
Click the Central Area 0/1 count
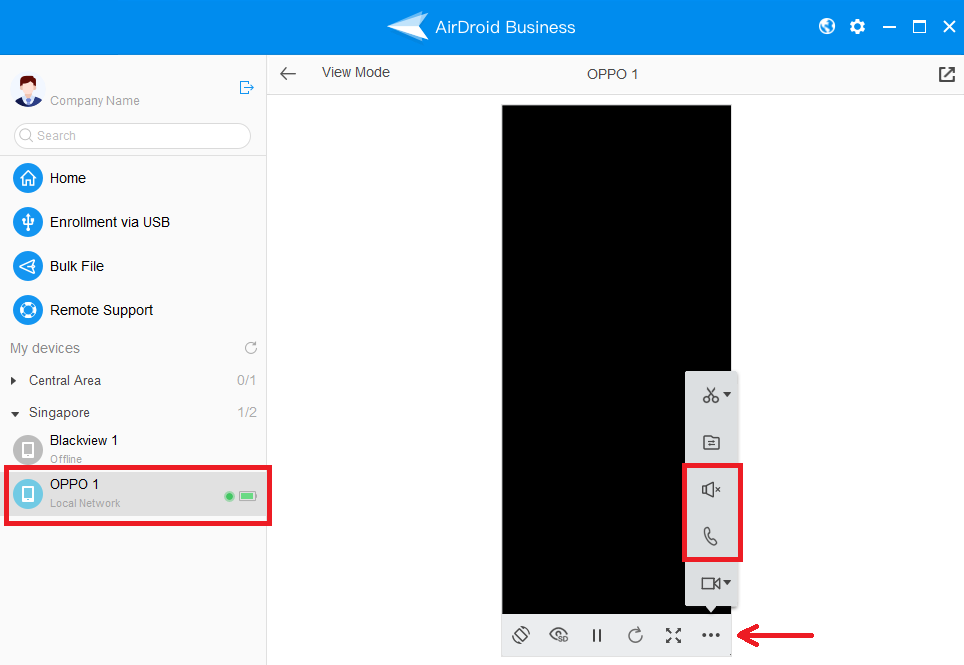pyautogui.click(x=246, y=380)
